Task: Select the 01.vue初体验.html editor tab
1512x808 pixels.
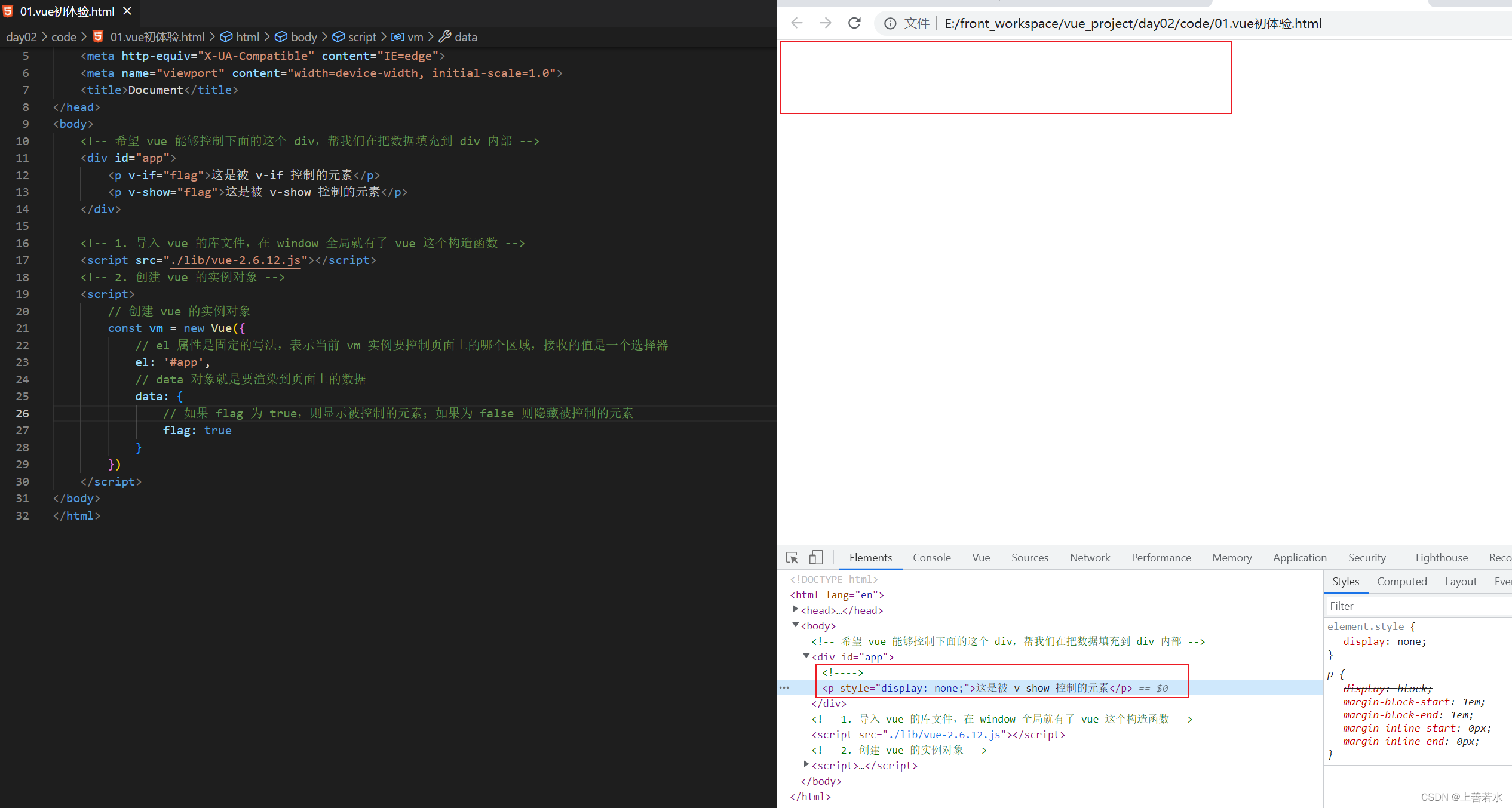Action: click(x=69, y=11)
